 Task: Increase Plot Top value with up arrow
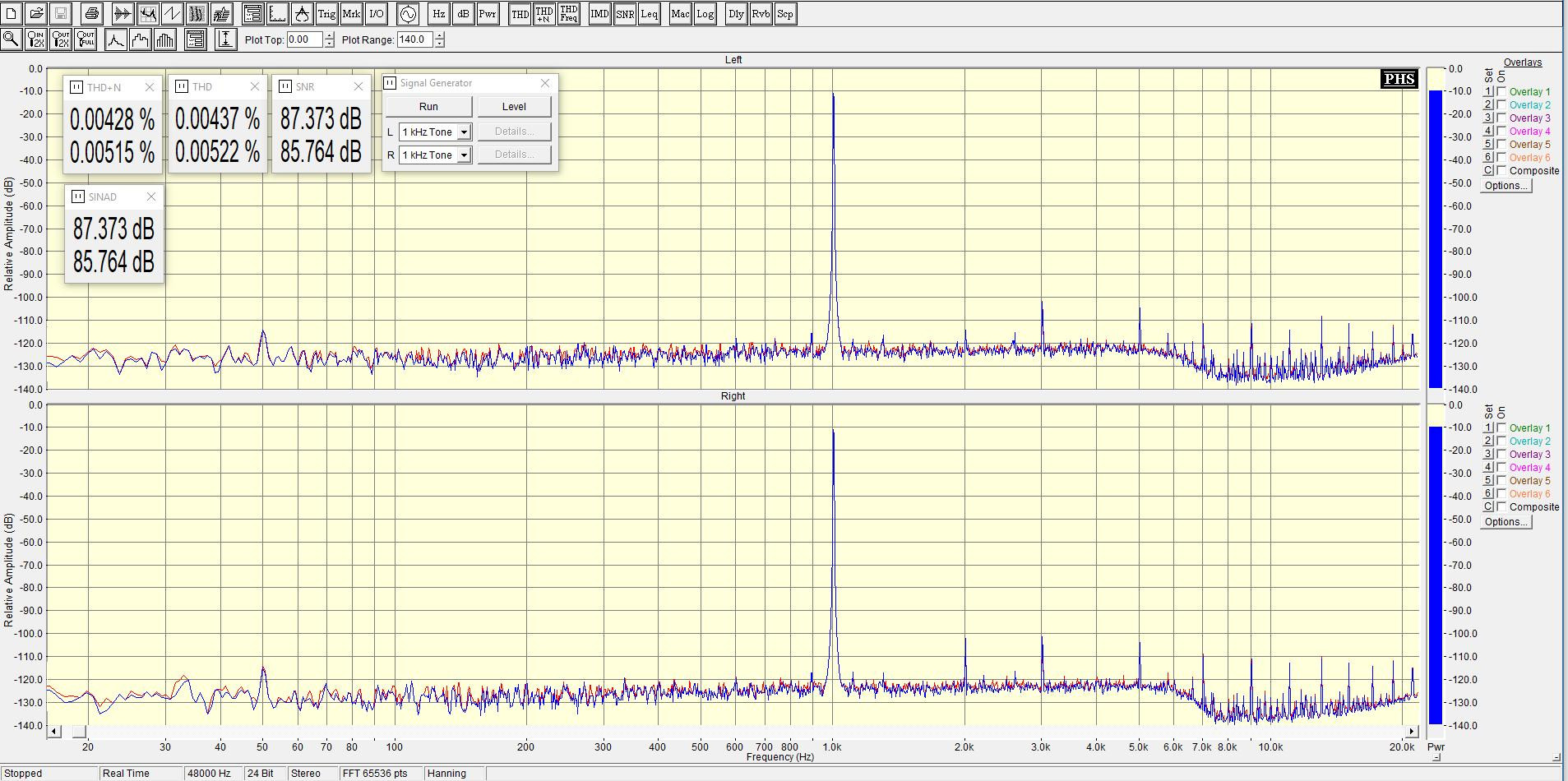point(330,35)
